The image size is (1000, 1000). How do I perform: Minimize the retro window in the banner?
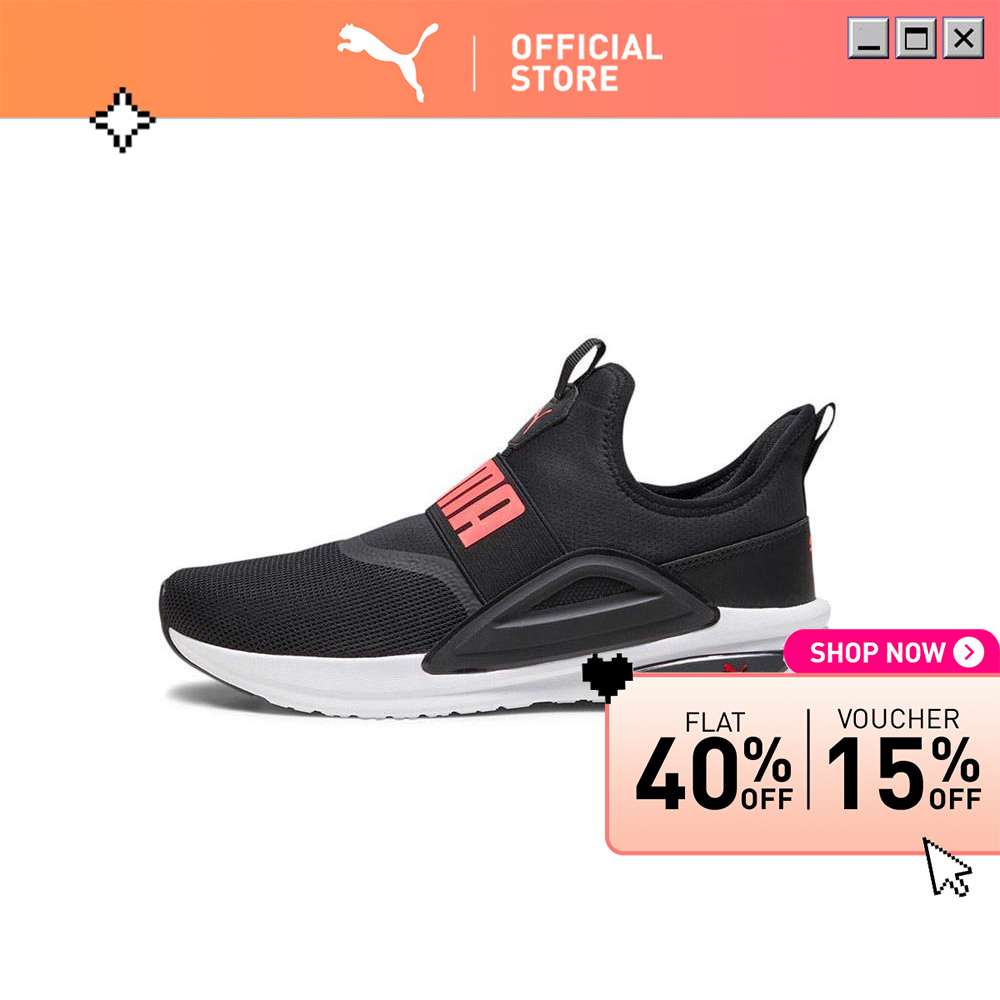point(868,39)
